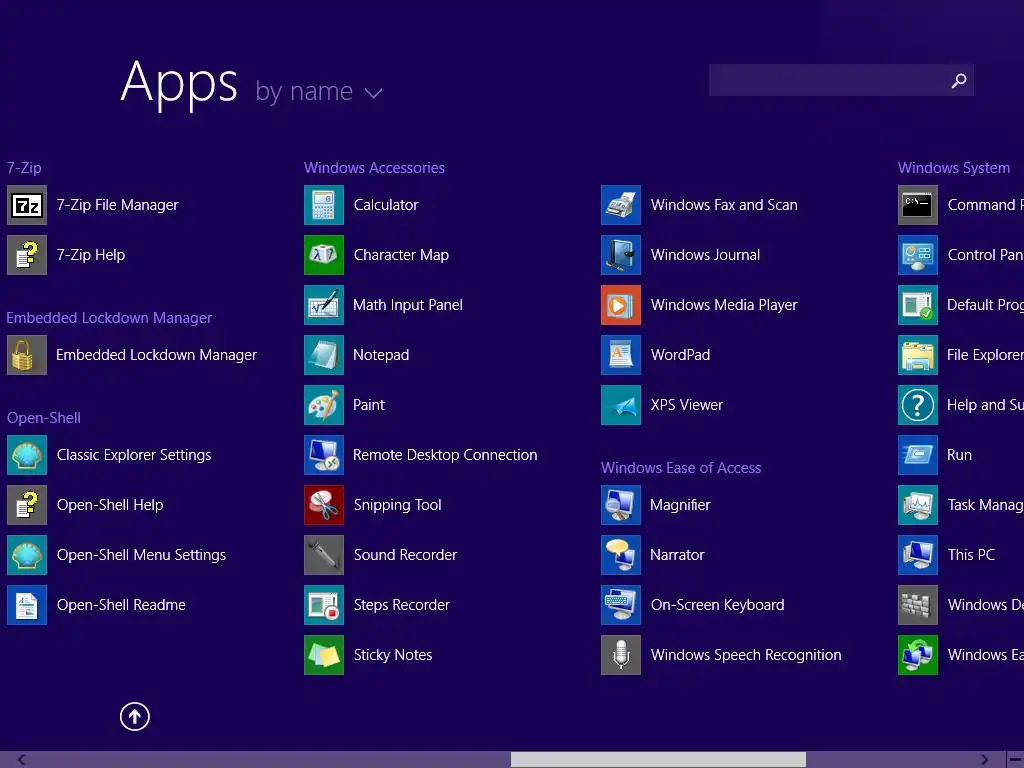This screenshot has height=768, width=1024.
Task: Select the Open-Shell group header
Action: coord(44,418)
